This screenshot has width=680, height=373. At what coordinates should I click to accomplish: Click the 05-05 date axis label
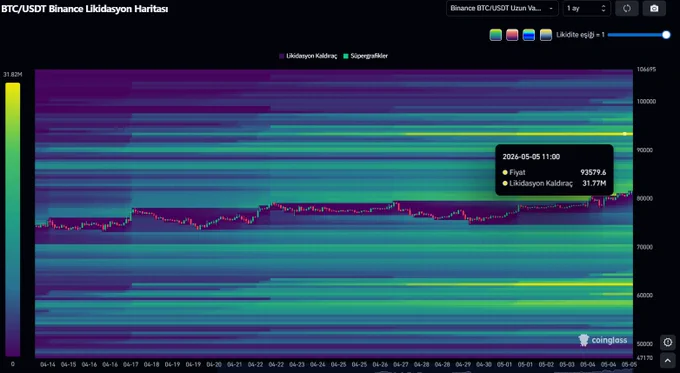coord(629,365)
